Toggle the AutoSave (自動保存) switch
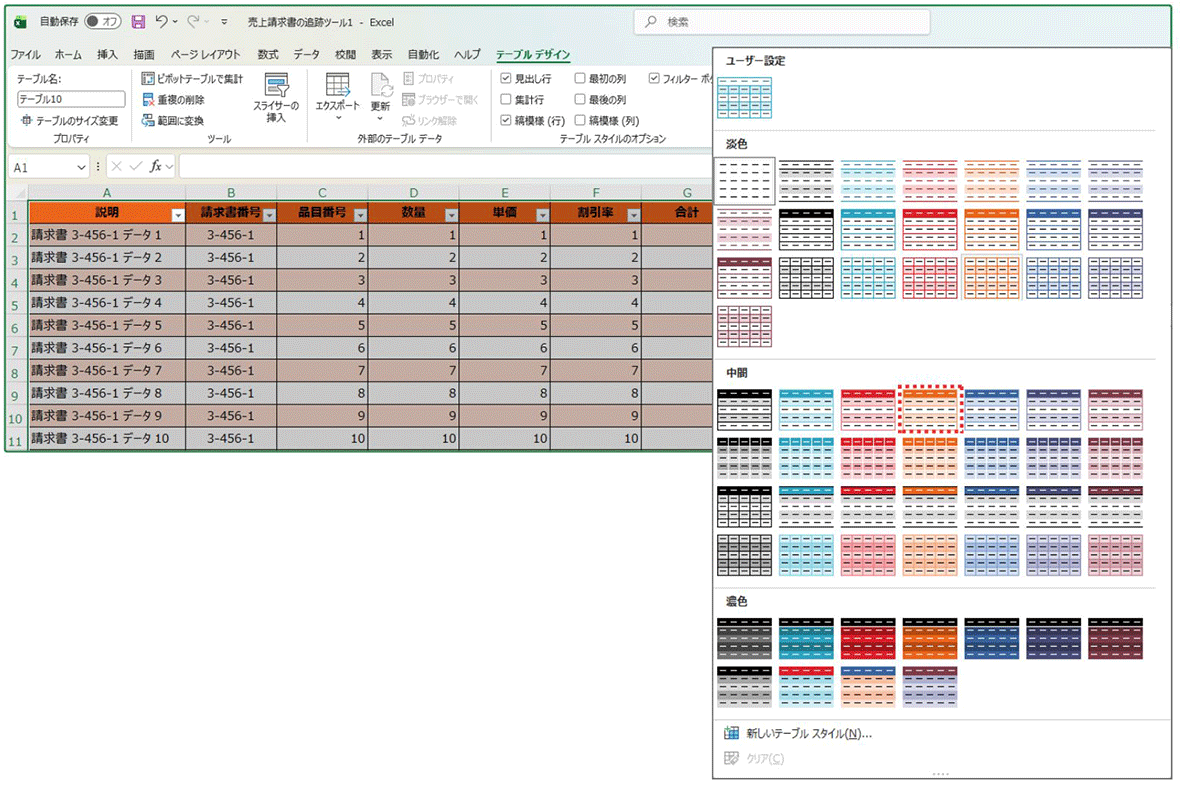 pyautogui.click(x=103, y=21)
